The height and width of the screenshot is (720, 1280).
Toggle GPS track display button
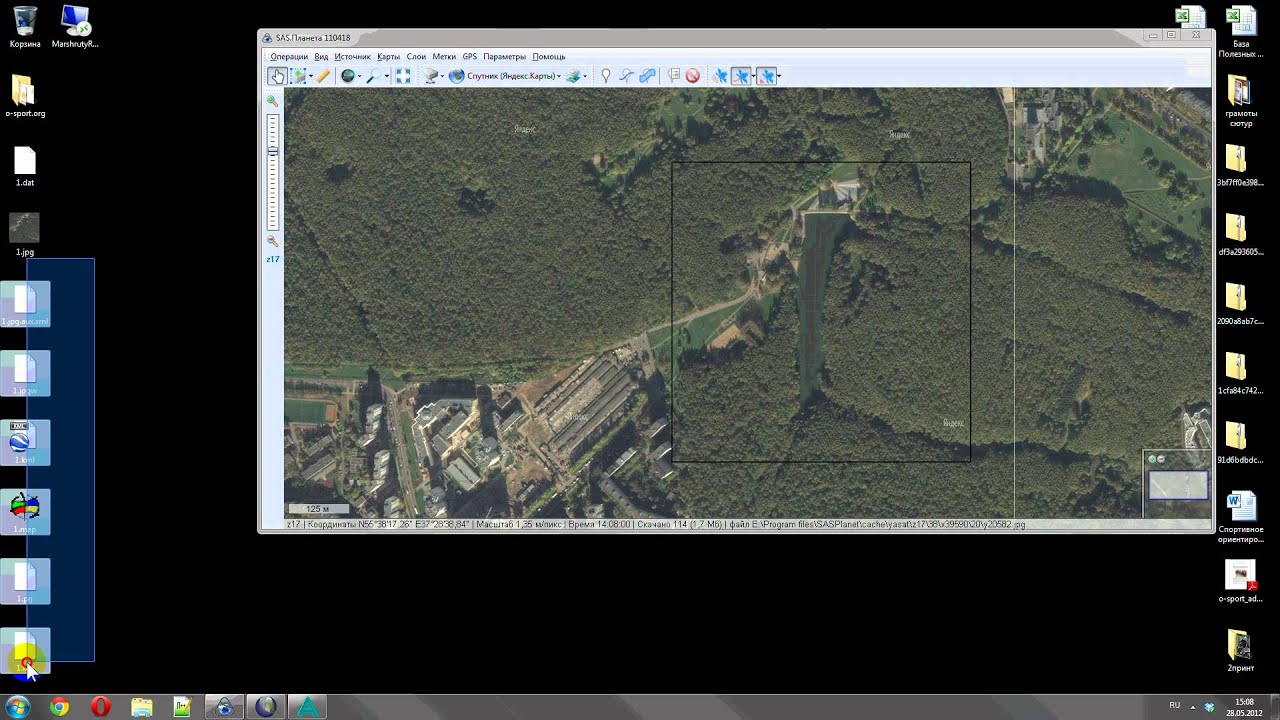tap(740, 76)
